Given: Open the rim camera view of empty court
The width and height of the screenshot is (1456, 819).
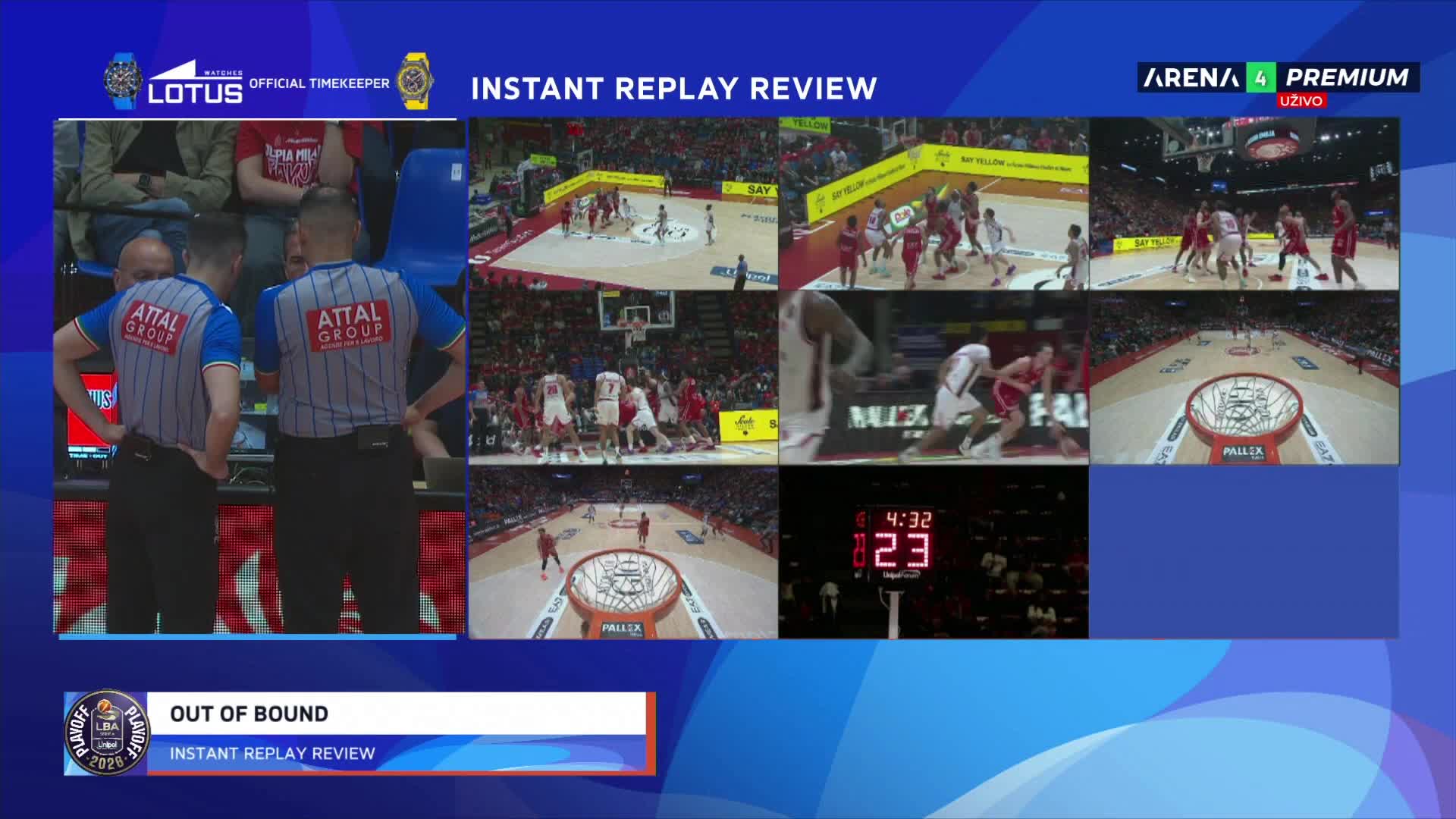Looking at the screenshot, I should click(x=1244, y=378).
